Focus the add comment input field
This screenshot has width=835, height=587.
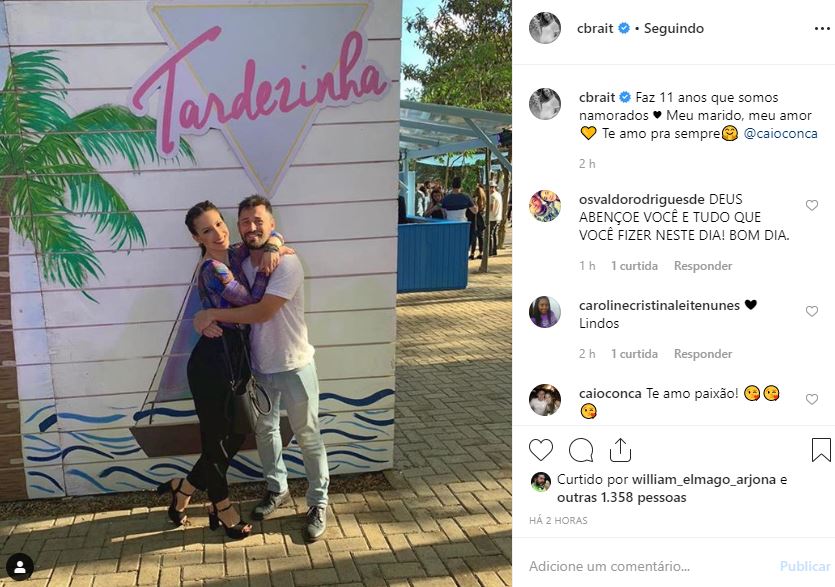650,566
